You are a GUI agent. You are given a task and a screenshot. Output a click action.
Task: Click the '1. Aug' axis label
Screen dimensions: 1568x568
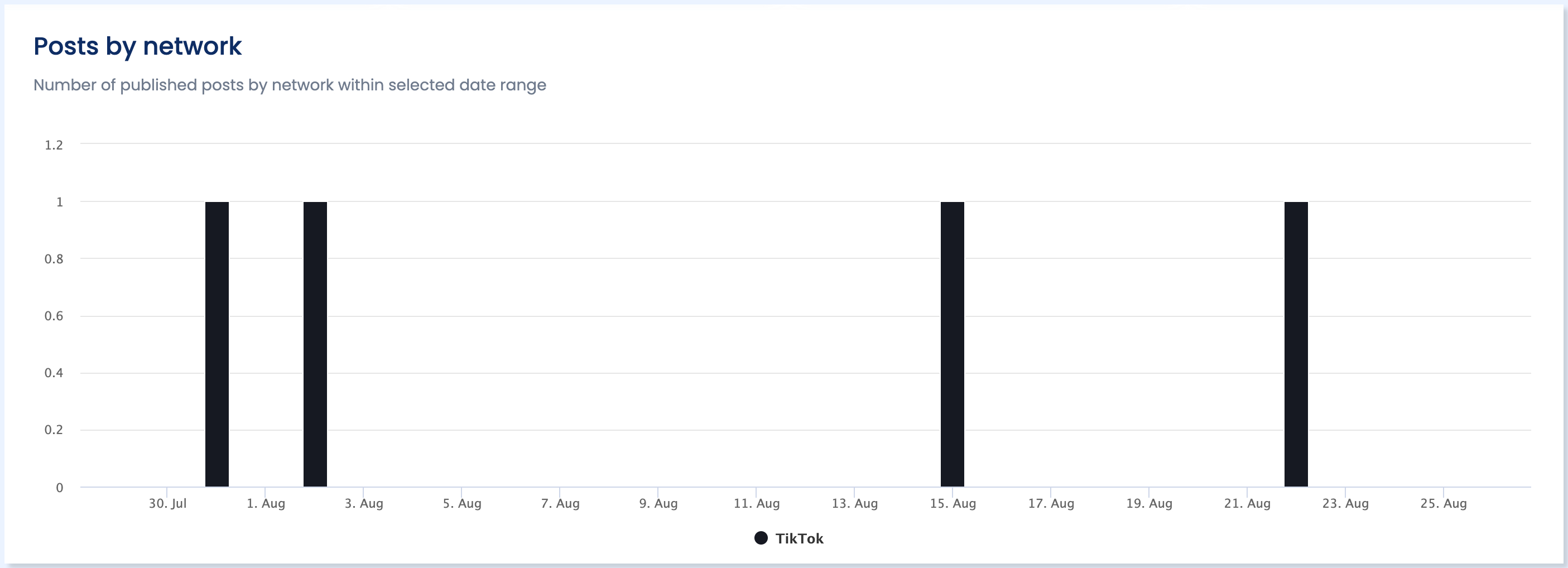click(266, 503)
